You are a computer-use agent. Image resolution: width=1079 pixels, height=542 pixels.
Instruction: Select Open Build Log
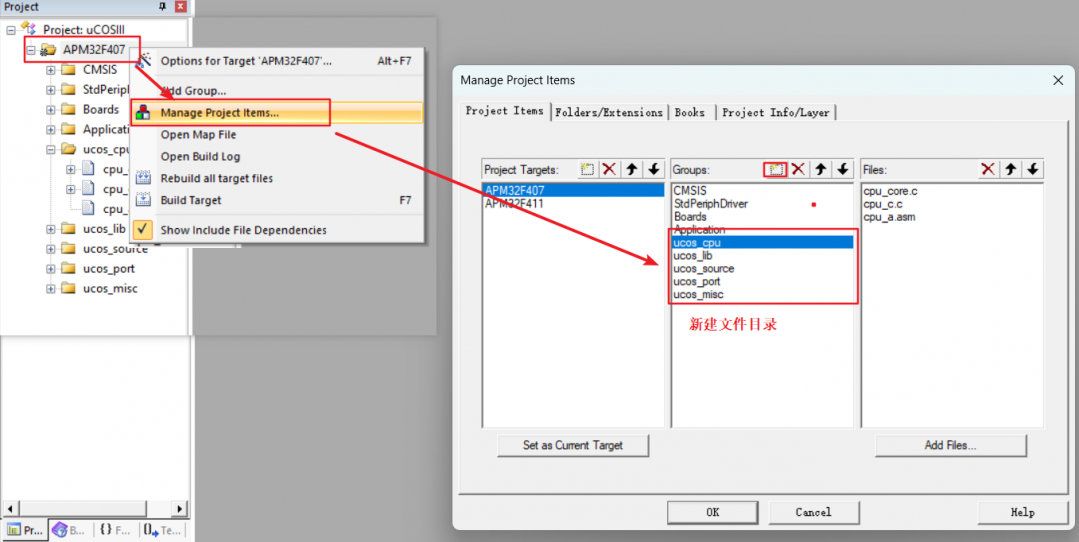(277, 157)
